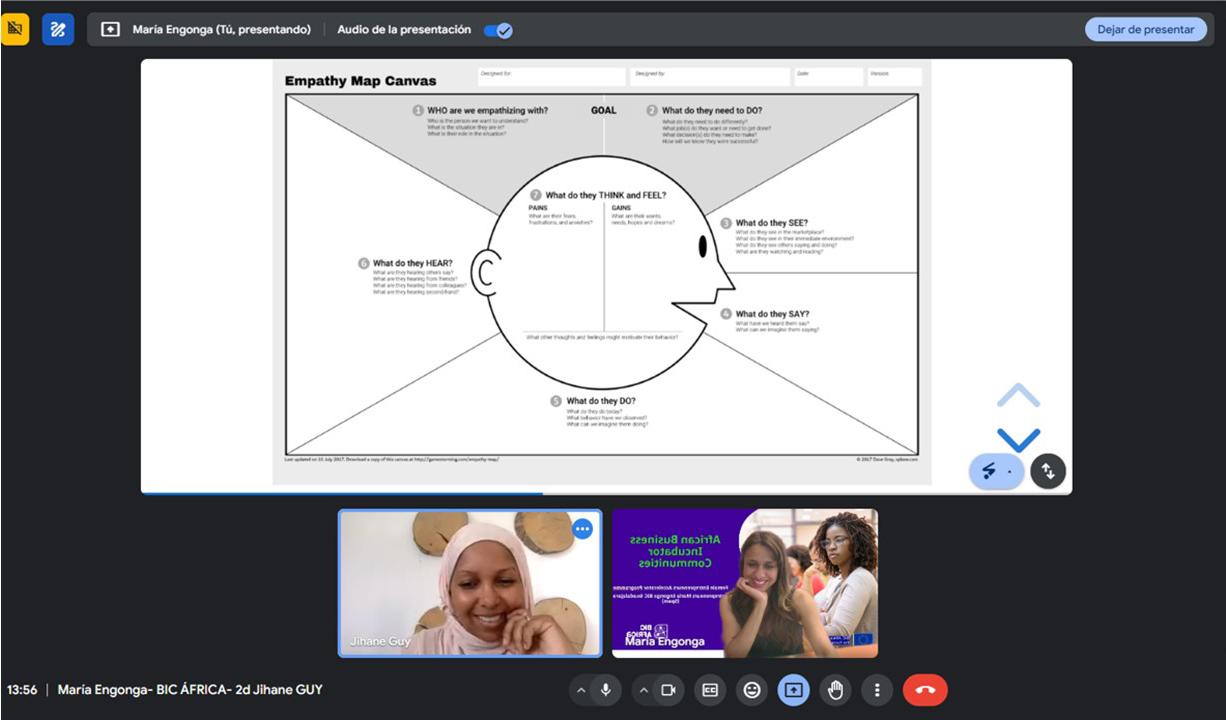Turn on closed captions
1226x720 pixels.
click(710, 690)
